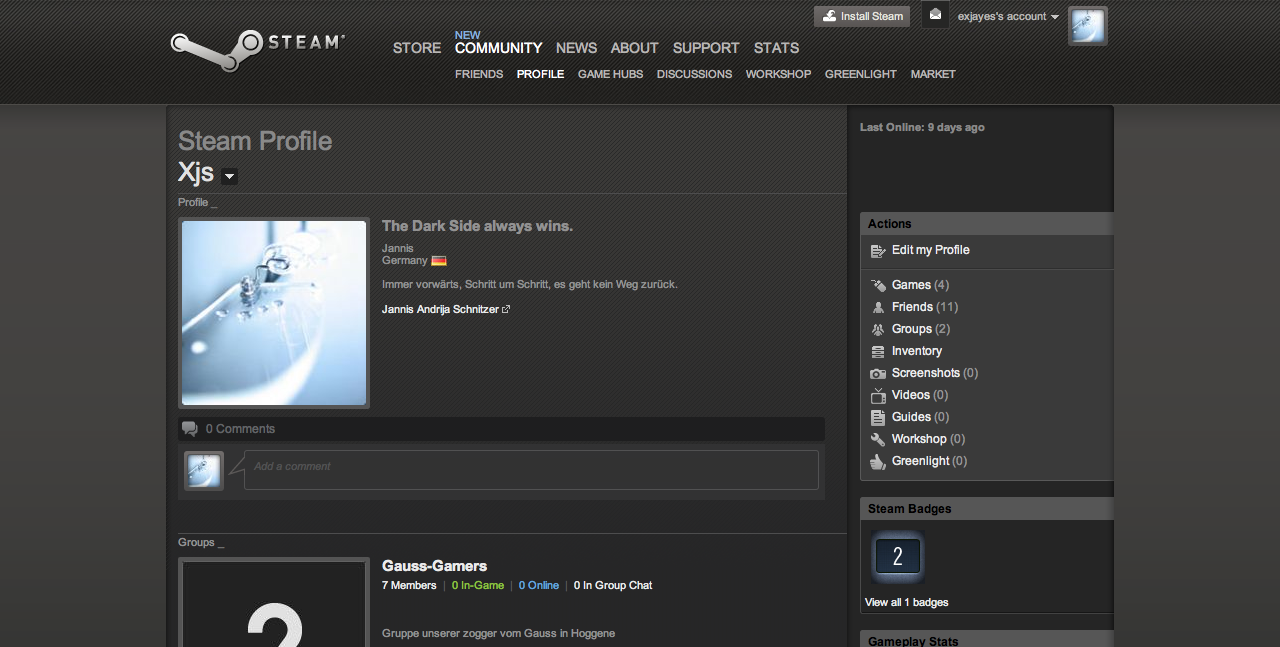Viewport: 1280px width, 647px height.
Task: Click the Friends person icon
Action: (x=878, y=307)
